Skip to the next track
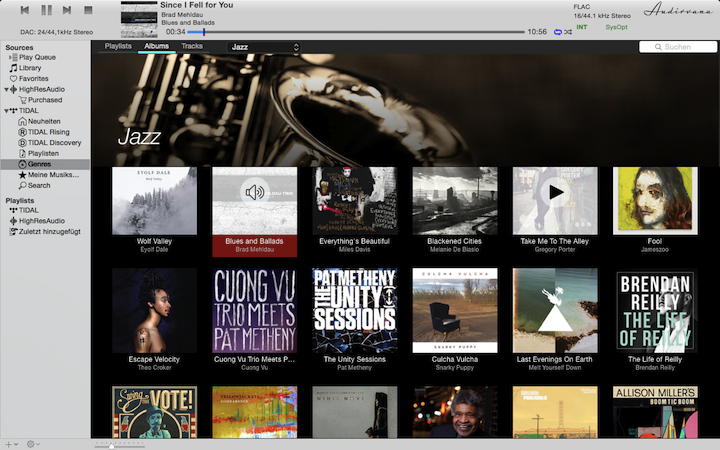The image size is (720, 450). pos(67,10)
